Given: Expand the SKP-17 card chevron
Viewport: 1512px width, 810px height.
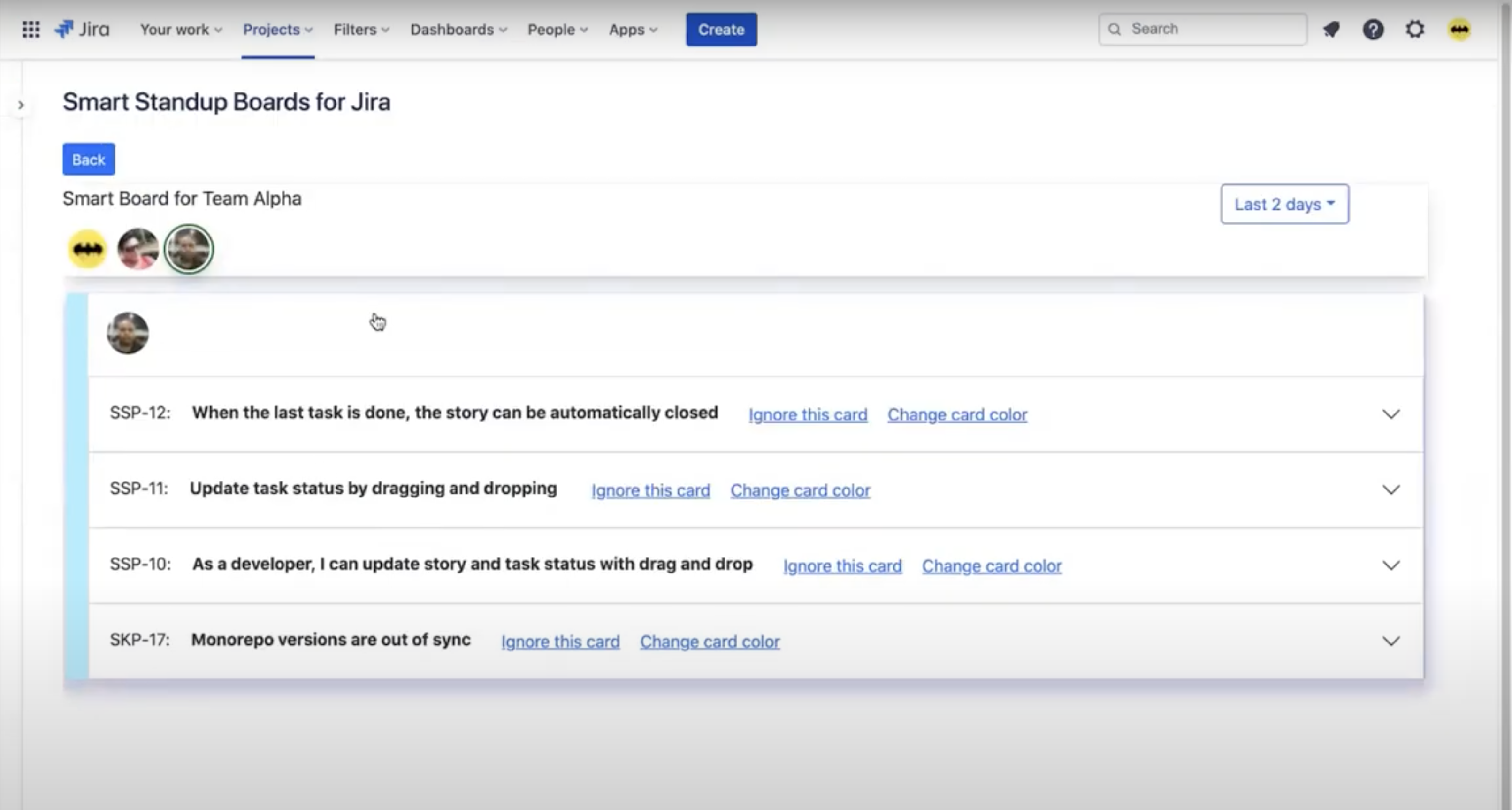Looking at the screenshot, I should pos(1390,641).
